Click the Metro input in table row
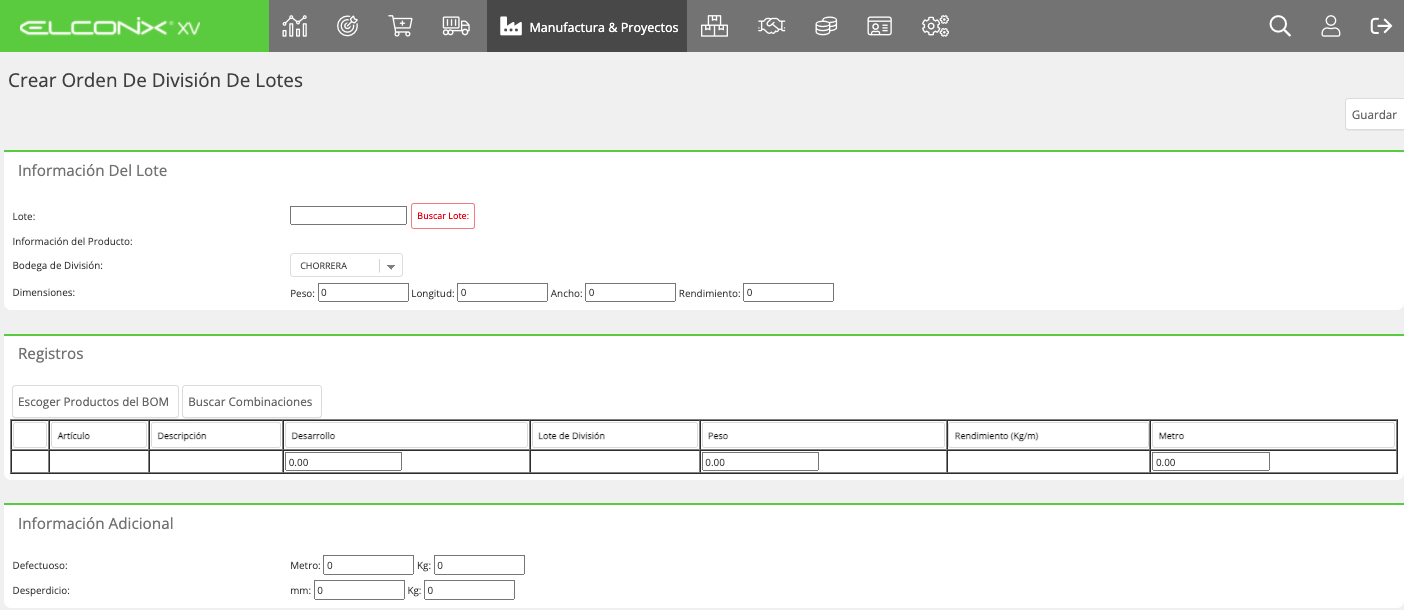The width and height of the screenshot is (1404, 610). coord(1211,462)
